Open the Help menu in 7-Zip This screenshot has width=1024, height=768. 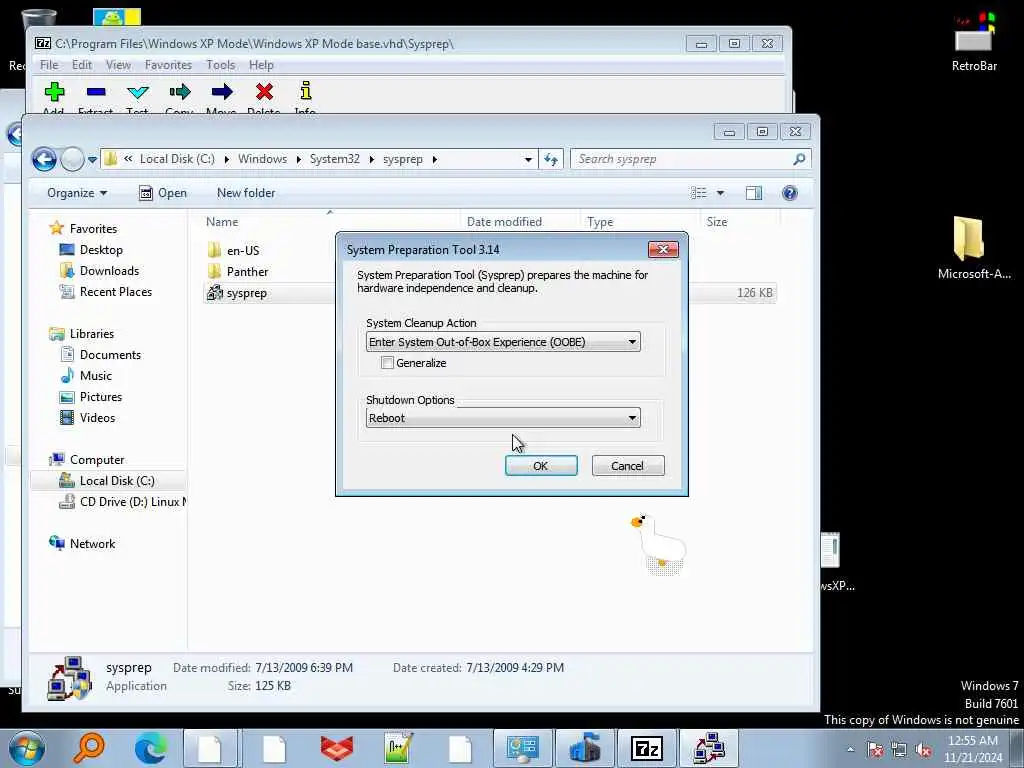click(x=261, y=65)
